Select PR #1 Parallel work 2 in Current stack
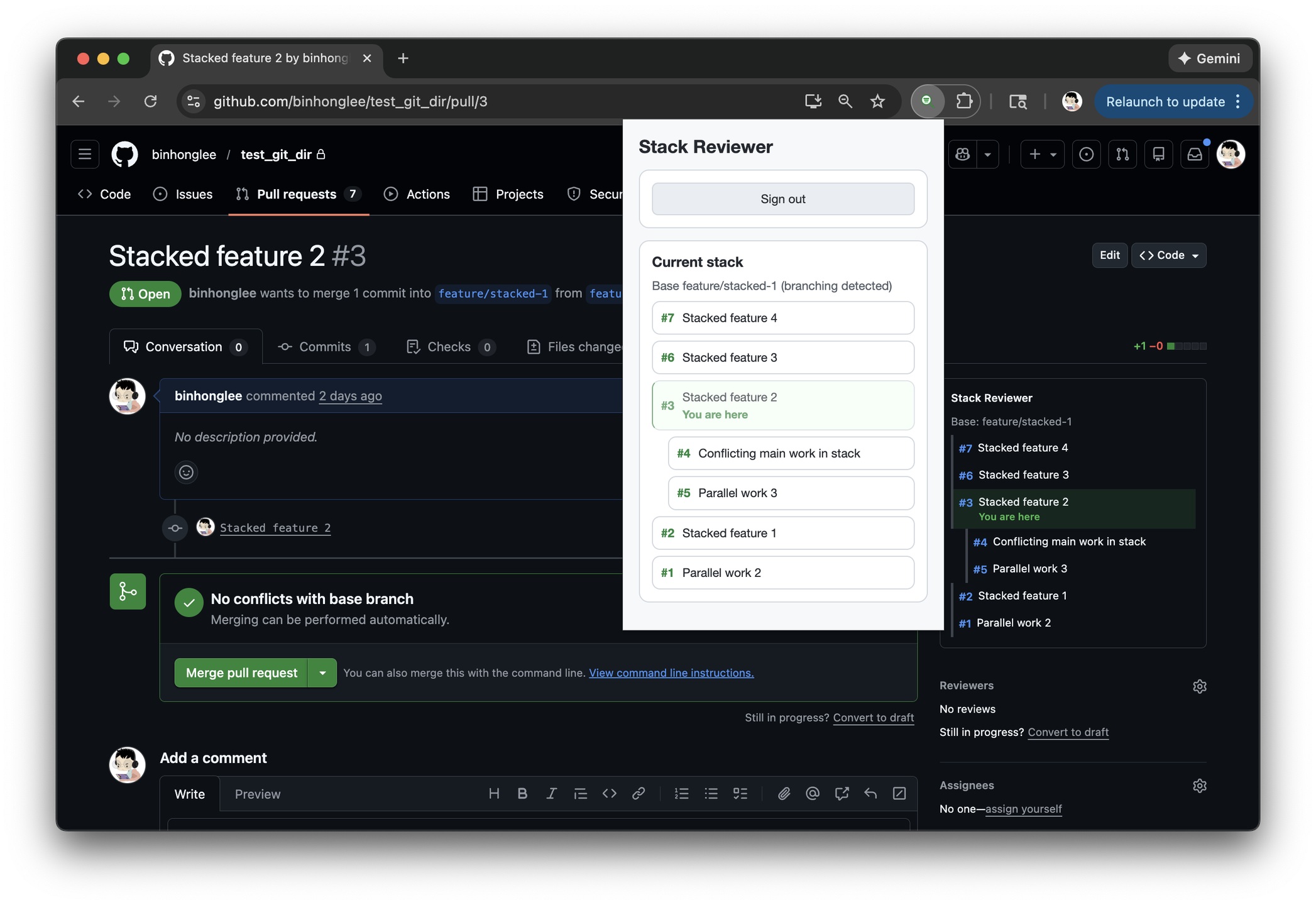The width and height of the screenshot is (1316, 905). pos(782,573)
